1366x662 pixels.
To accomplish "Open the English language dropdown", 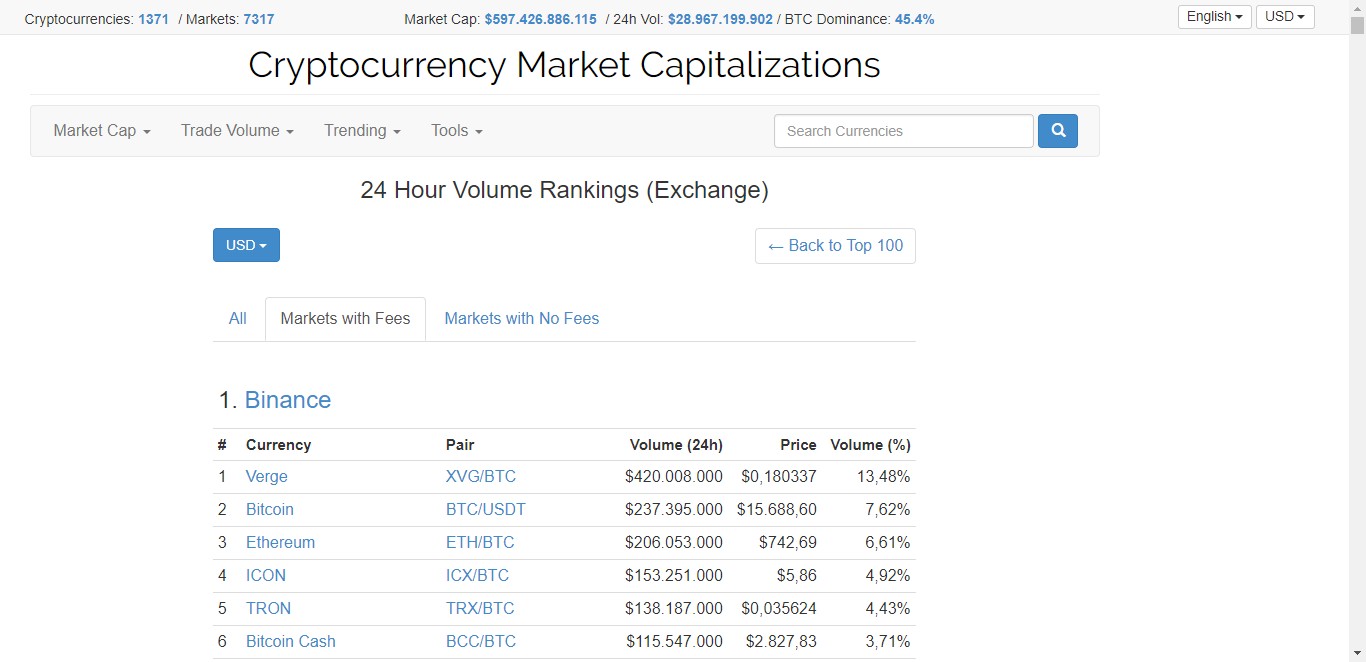I will pyautogui.click(x=1215, y=16).
